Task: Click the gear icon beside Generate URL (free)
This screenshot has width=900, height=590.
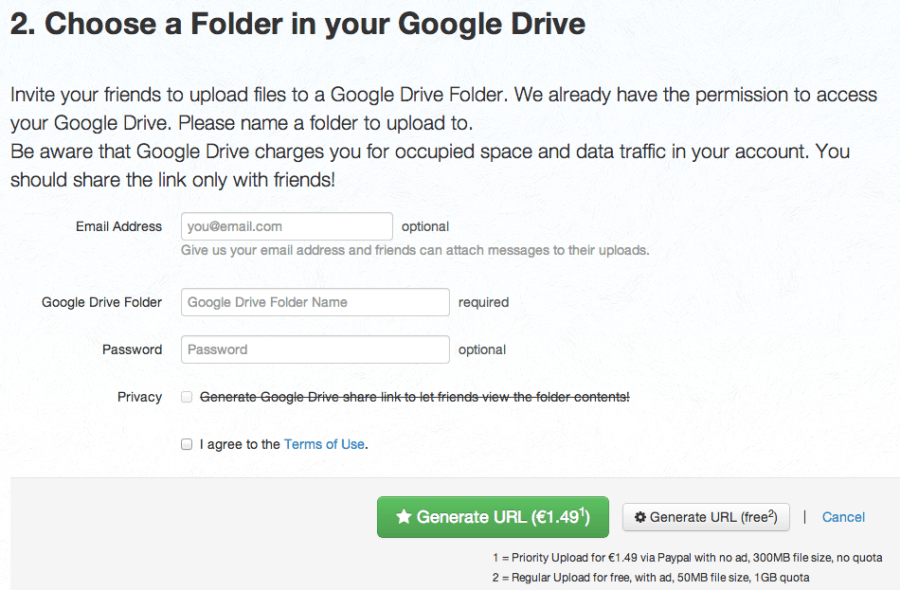Action: point(640,517)
